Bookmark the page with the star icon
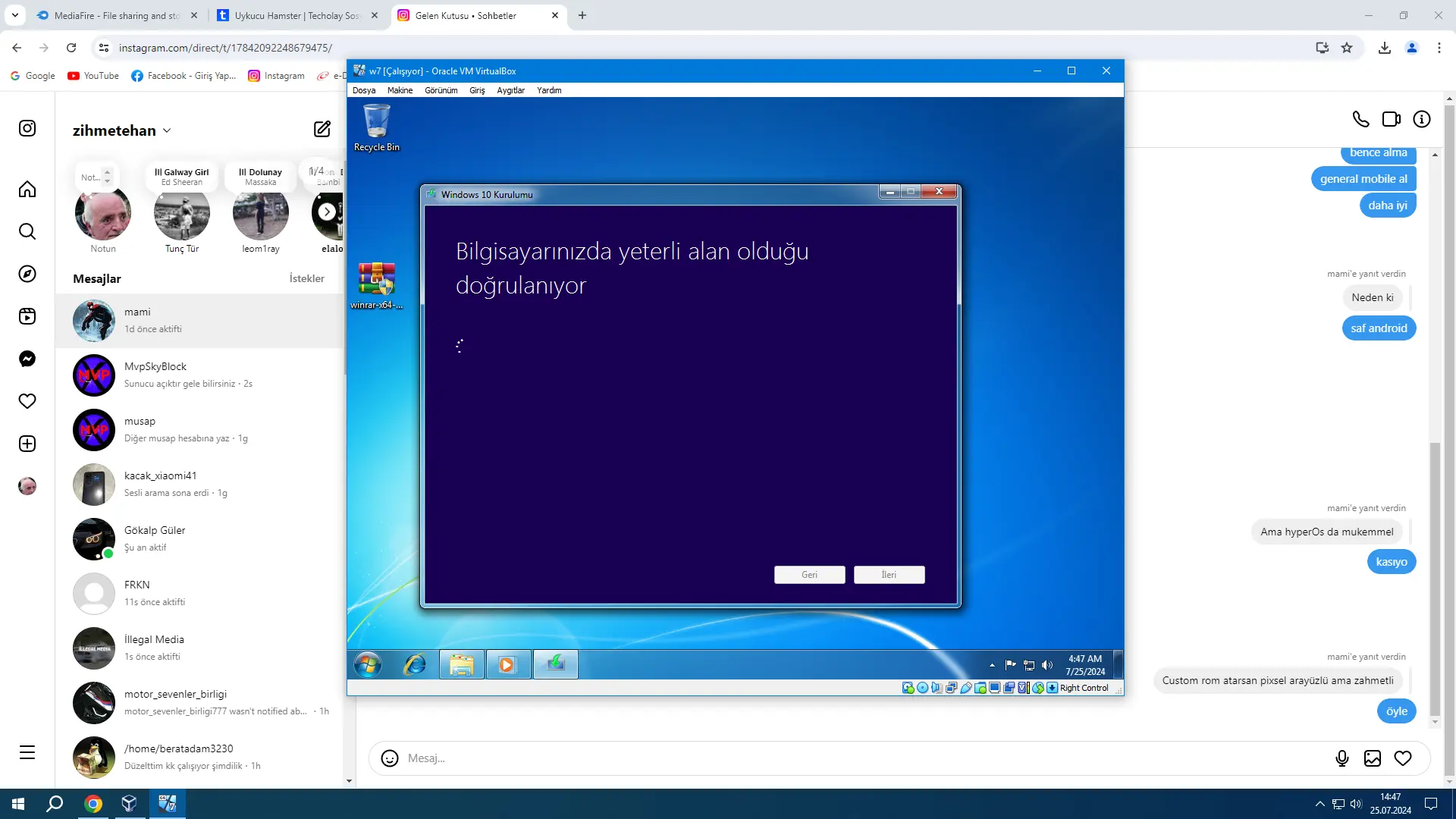 (x=1347, y=48)
